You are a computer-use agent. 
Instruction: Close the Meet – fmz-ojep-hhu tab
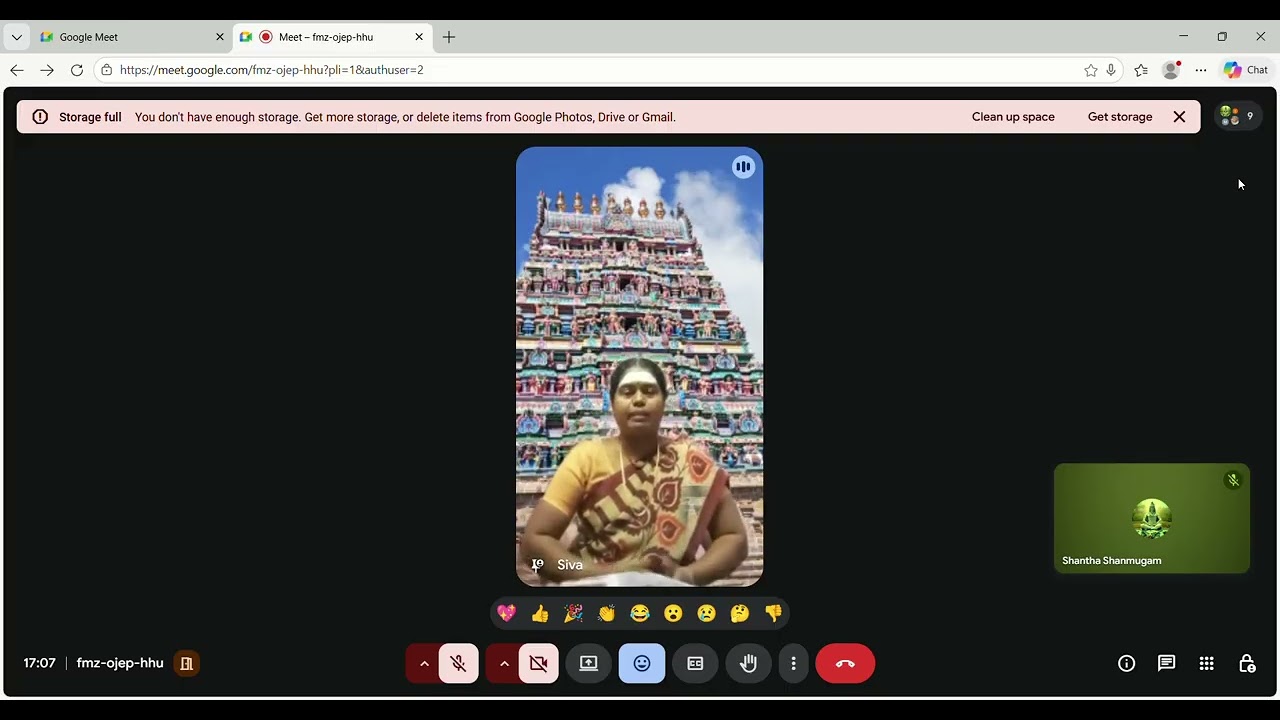point(419,37)
